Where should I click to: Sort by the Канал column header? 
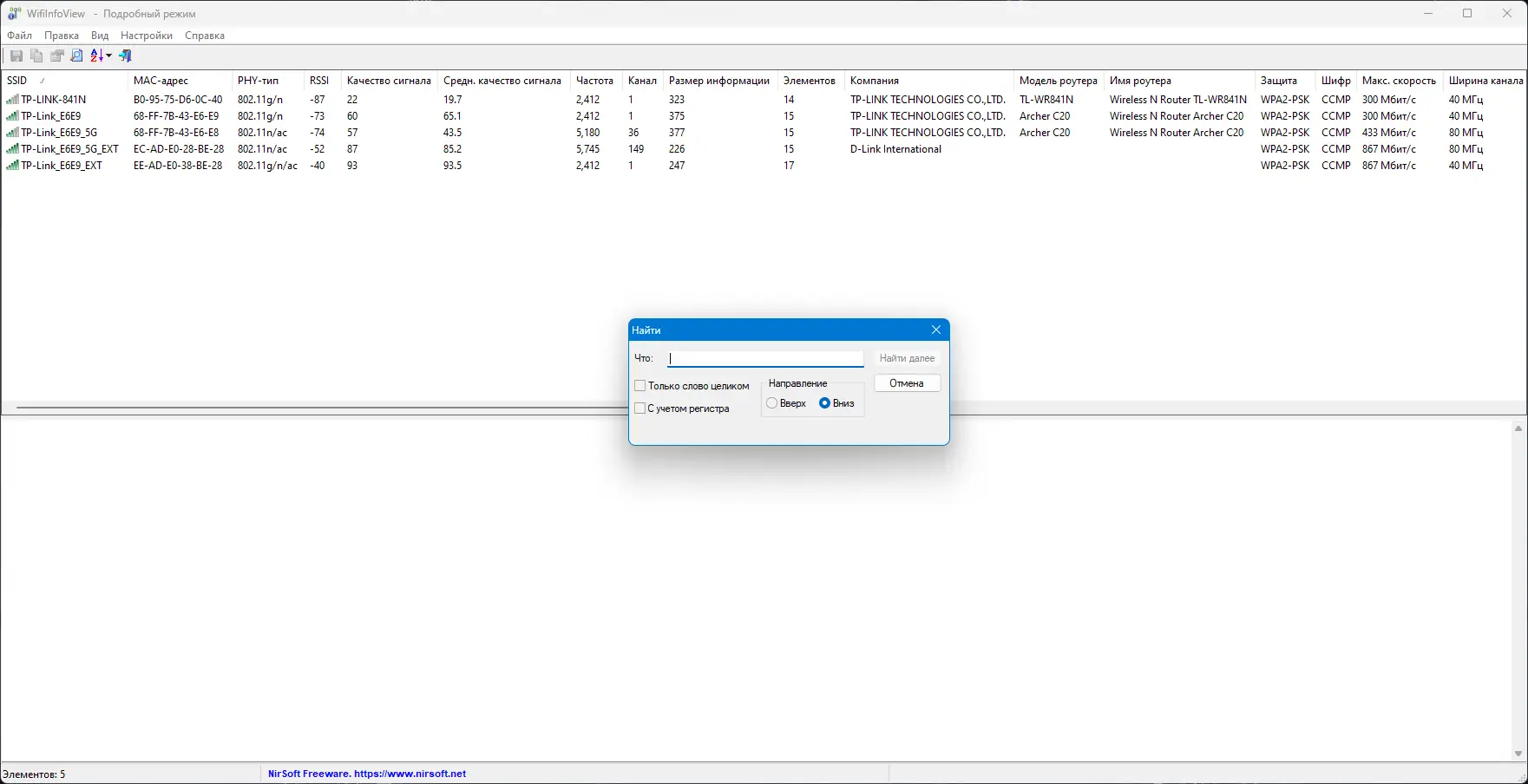pyautogui.click(x=642, y=81)
